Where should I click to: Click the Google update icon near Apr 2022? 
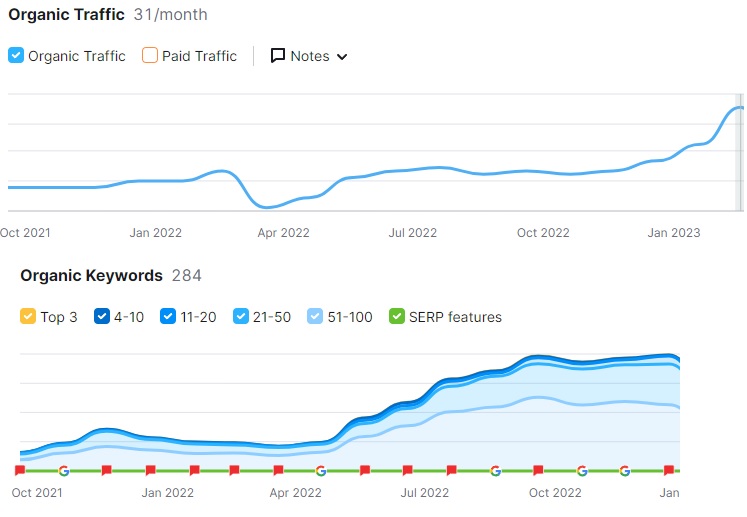(321, 470)
